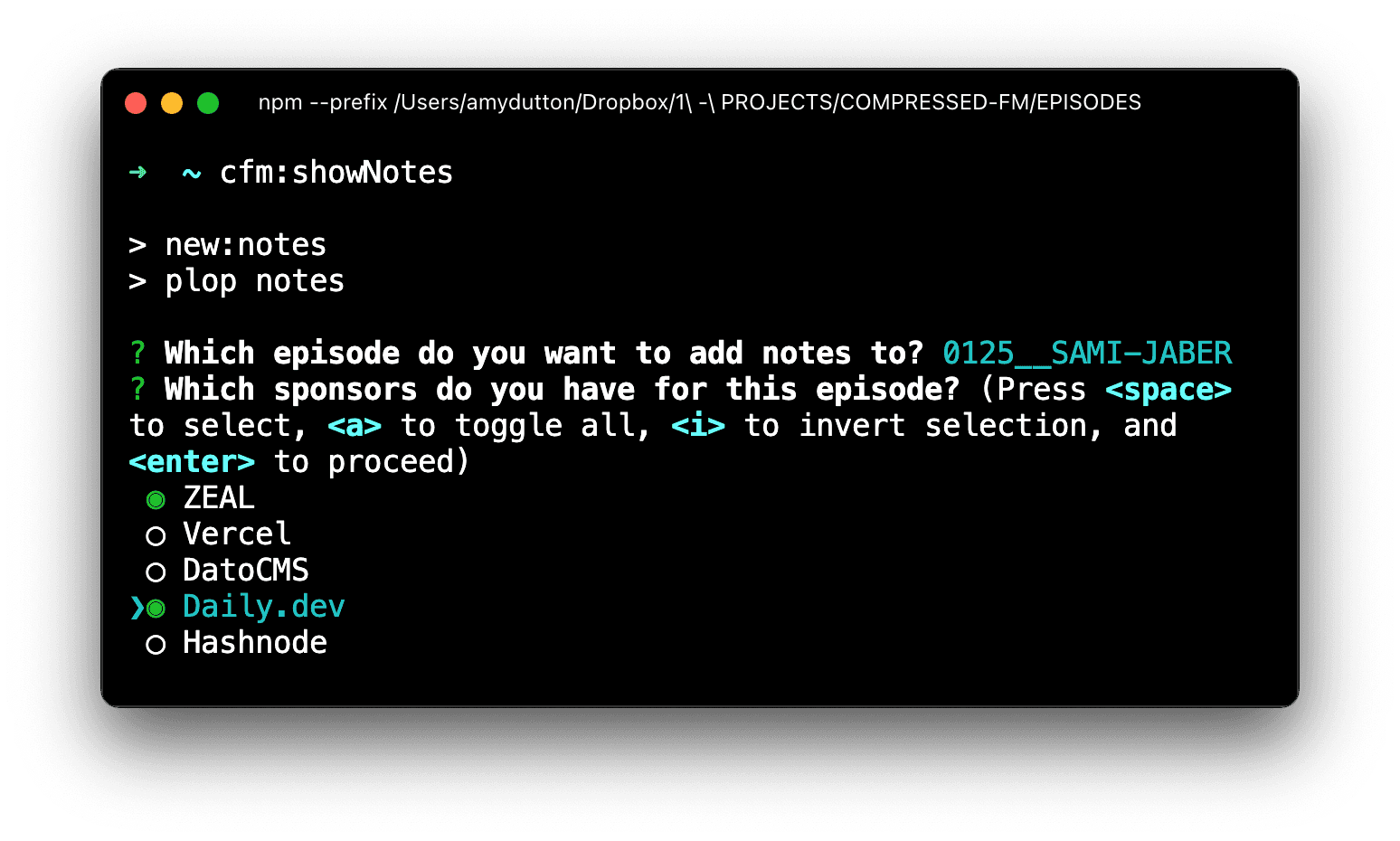Screen dimensions: 1400x841
Task: Toggle the DatoCMS sponsor circle
Action: pyautogui.click(x=156, y=572)
